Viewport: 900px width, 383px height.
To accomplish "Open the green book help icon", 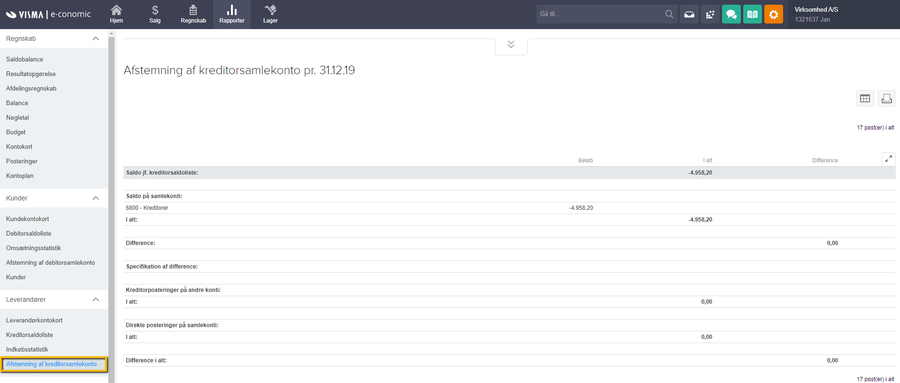I will 752,14.
